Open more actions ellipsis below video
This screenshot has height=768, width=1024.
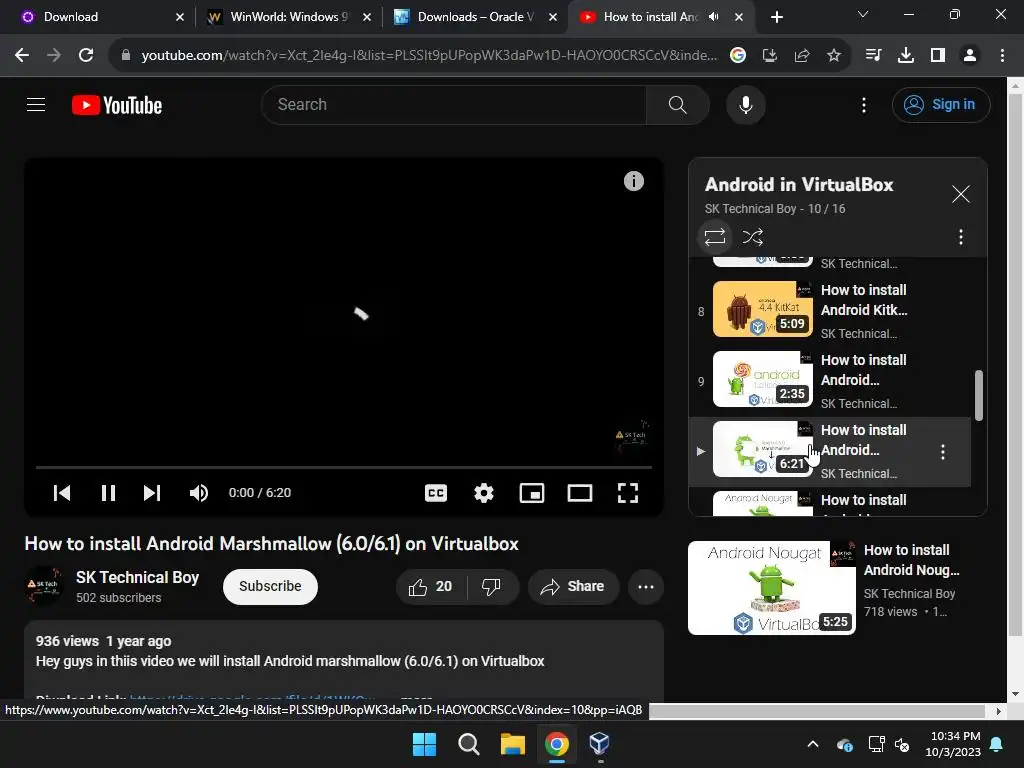[646, 586]
